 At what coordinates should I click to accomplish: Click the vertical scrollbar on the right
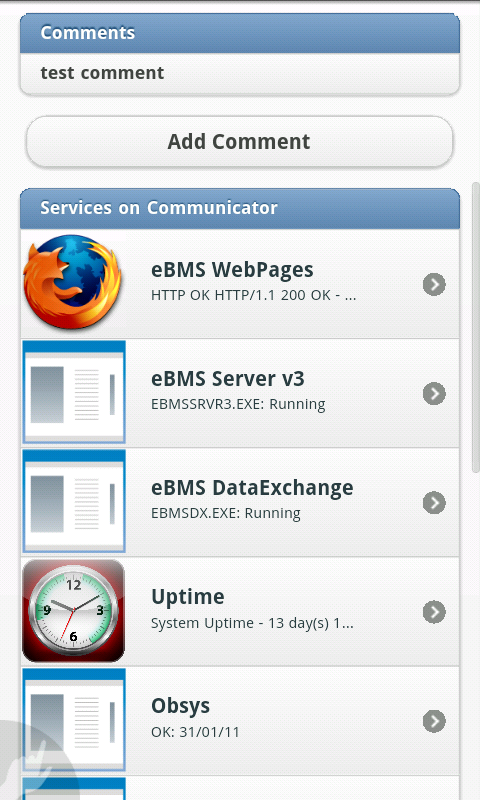point(475,327)
